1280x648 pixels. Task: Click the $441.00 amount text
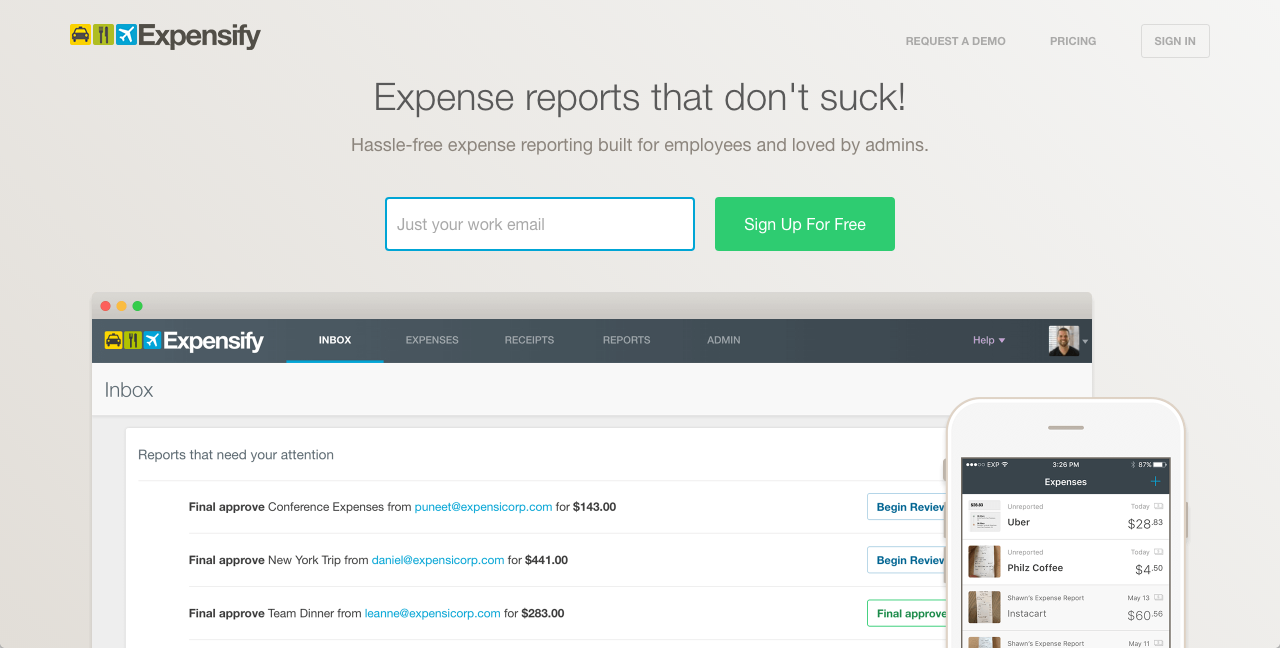tap(547, 560)
